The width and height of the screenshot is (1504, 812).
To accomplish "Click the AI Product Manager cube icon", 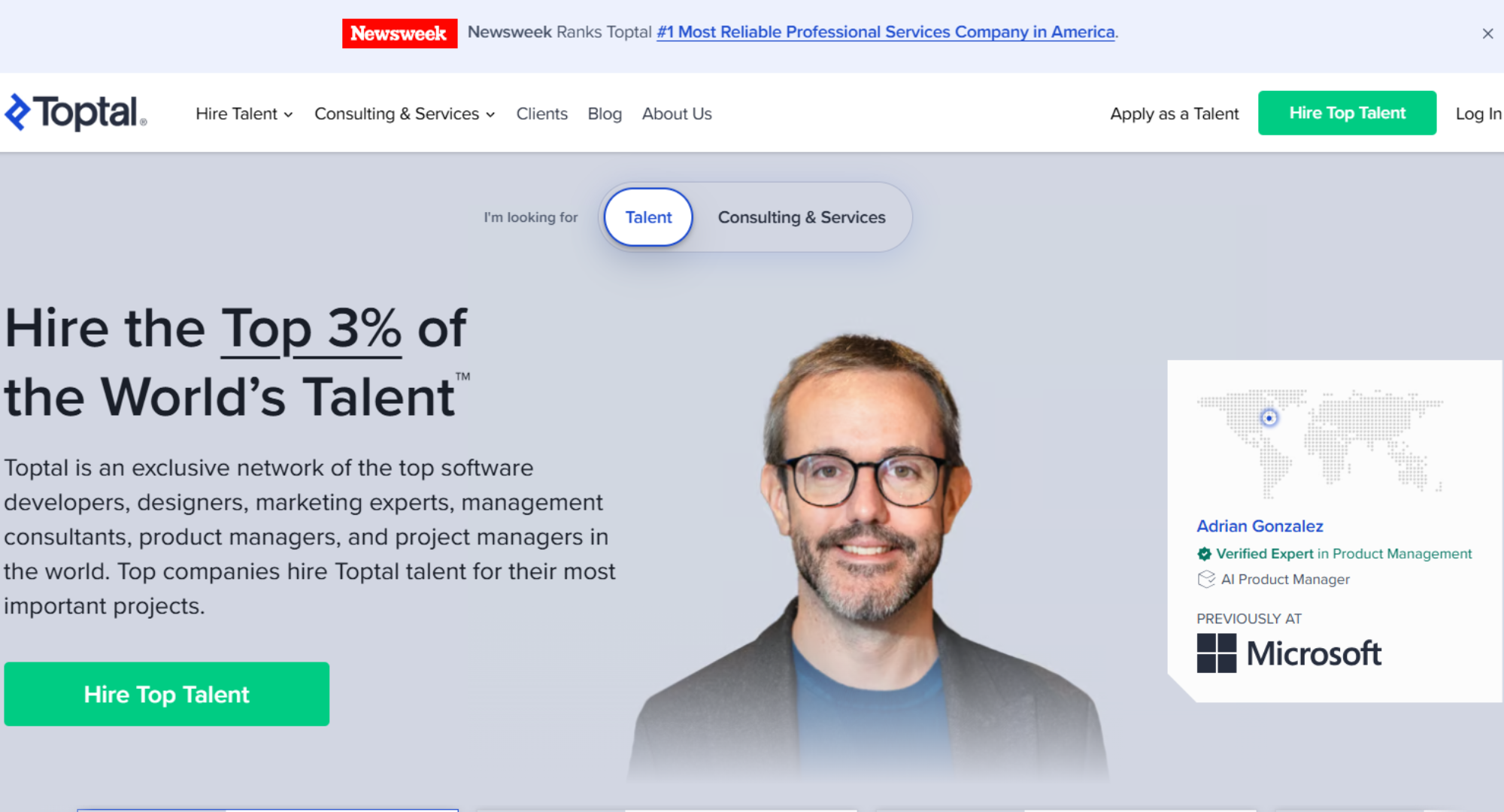I will [x=1206, y=579].
